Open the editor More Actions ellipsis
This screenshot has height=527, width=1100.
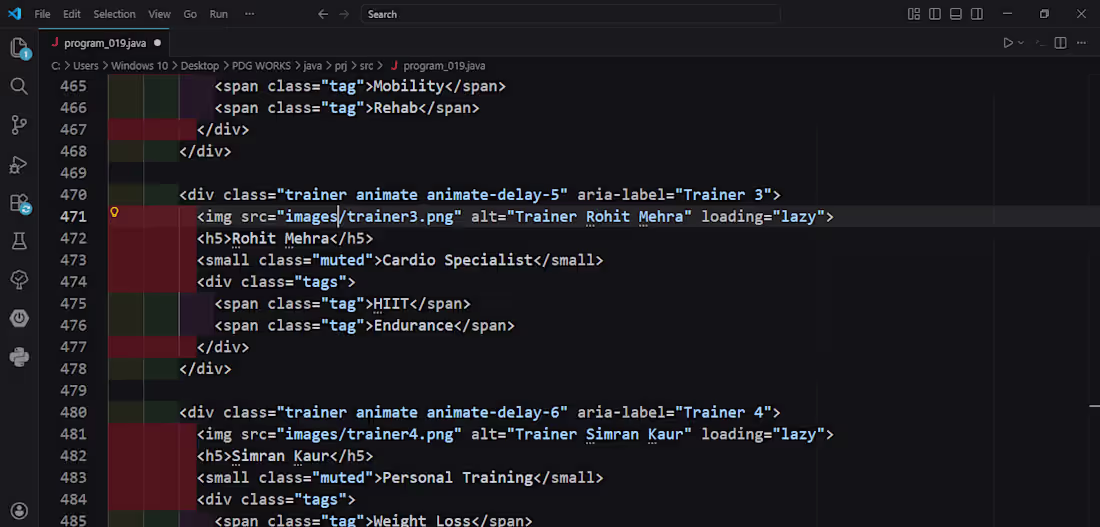pos(1082,43)
